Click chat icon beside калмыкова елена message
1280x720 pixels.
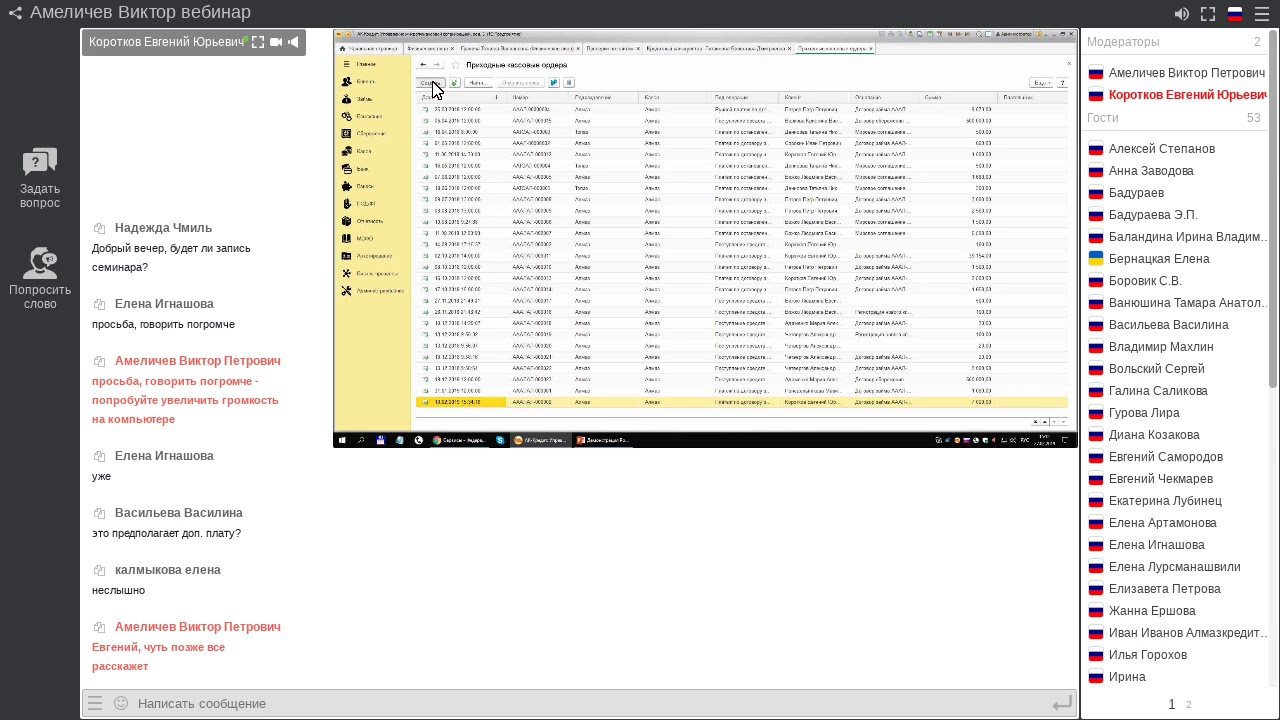point(99,570)
